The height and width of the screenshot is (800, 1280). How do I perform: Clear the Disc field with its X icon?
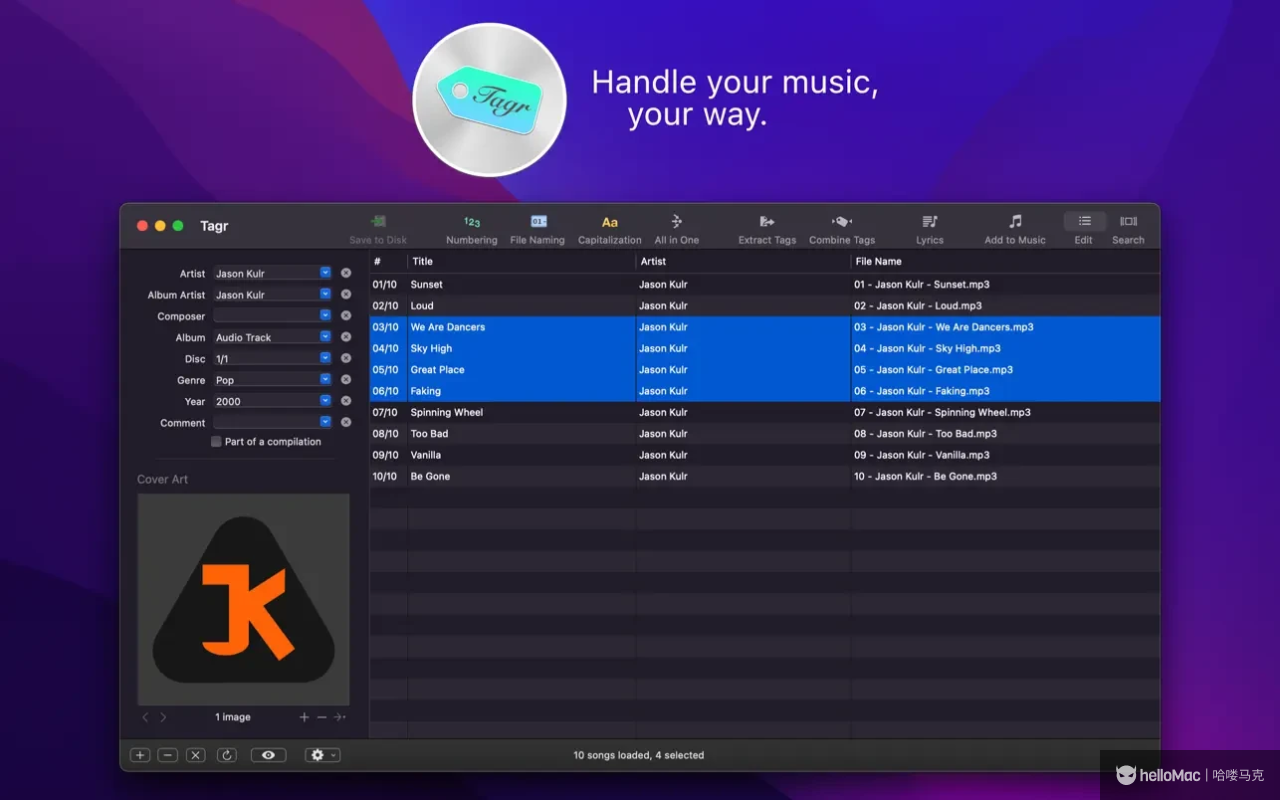(346, 358)
